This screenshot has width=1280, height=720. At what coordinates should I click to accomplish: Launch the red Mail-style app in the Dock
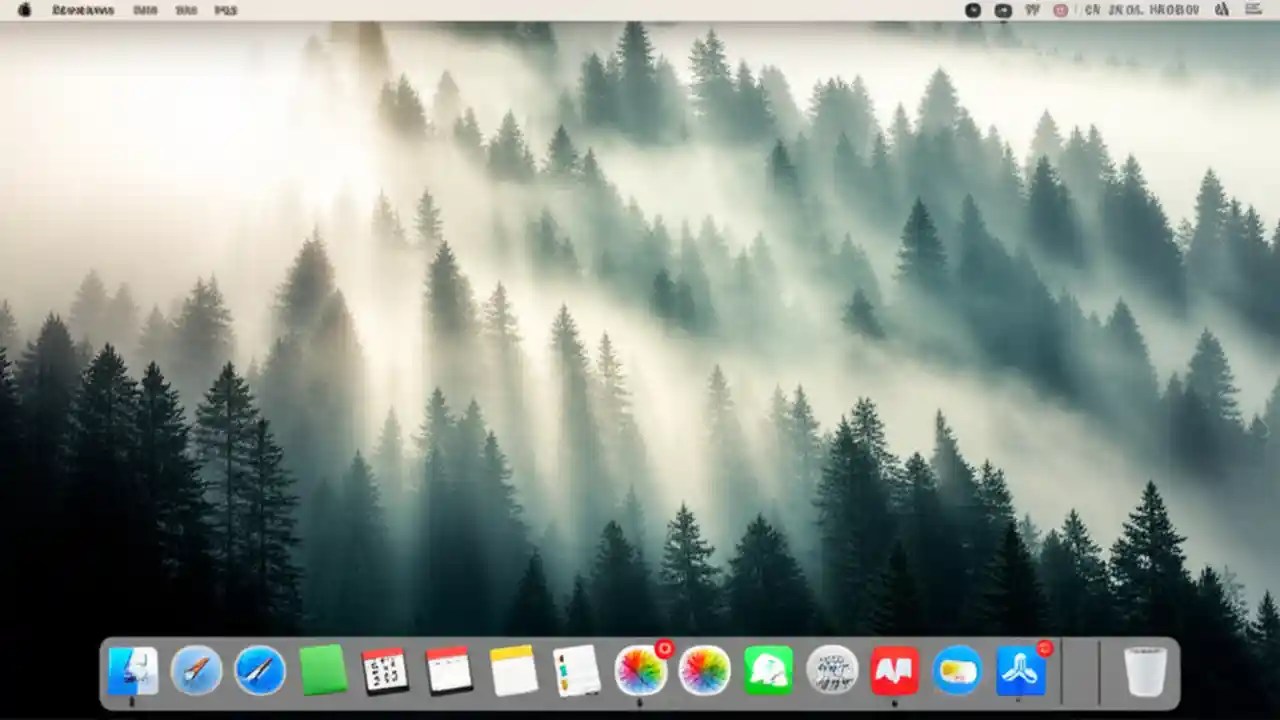tap(897, 670)
